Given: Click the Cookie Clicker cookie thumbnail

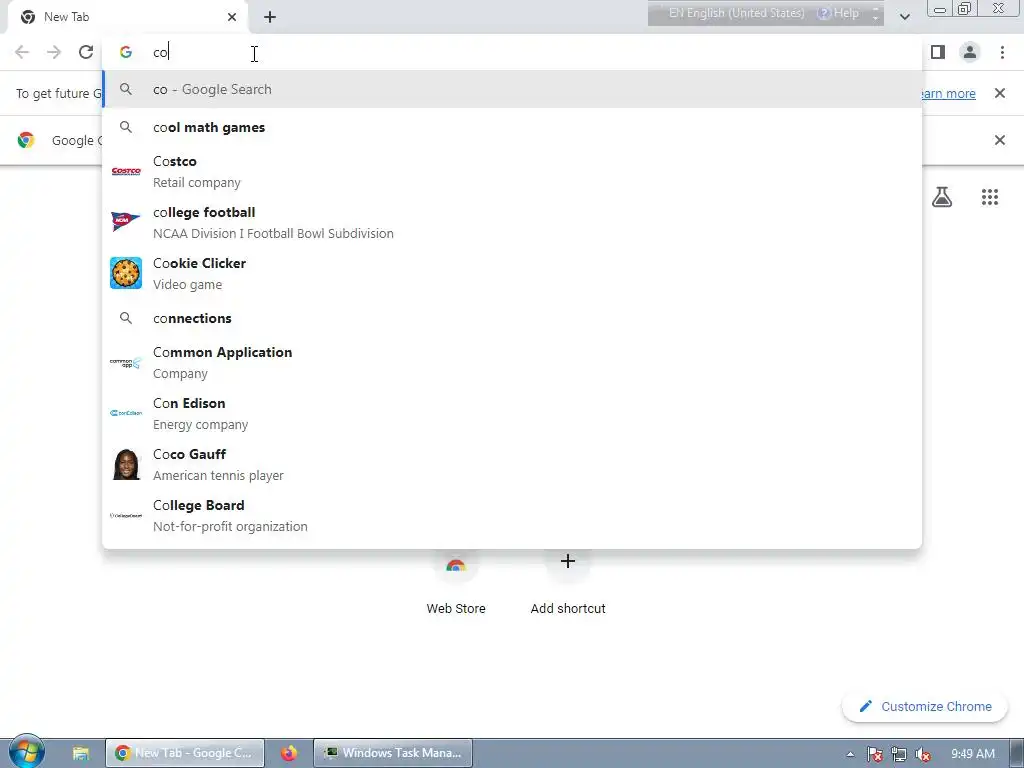Looking at the screenshot, I should (126, 273).
